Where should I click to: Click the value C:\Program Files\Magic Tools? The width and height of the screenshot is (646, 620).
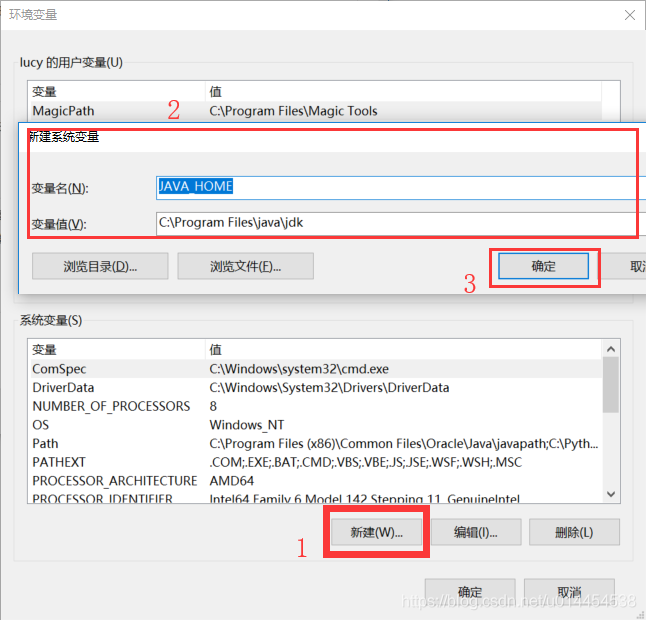[293, 111]
